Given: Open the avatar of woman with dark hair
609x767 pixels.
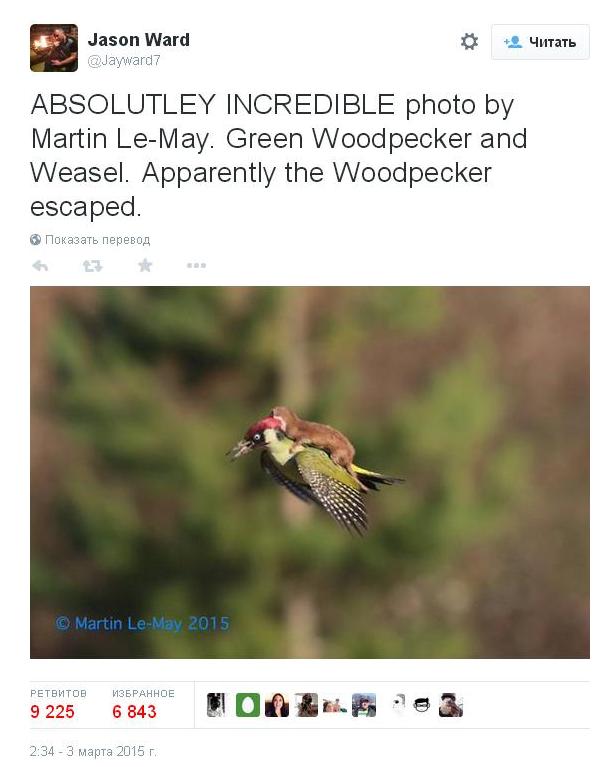Looking at the screenshot, I should [x=277, y=705].
